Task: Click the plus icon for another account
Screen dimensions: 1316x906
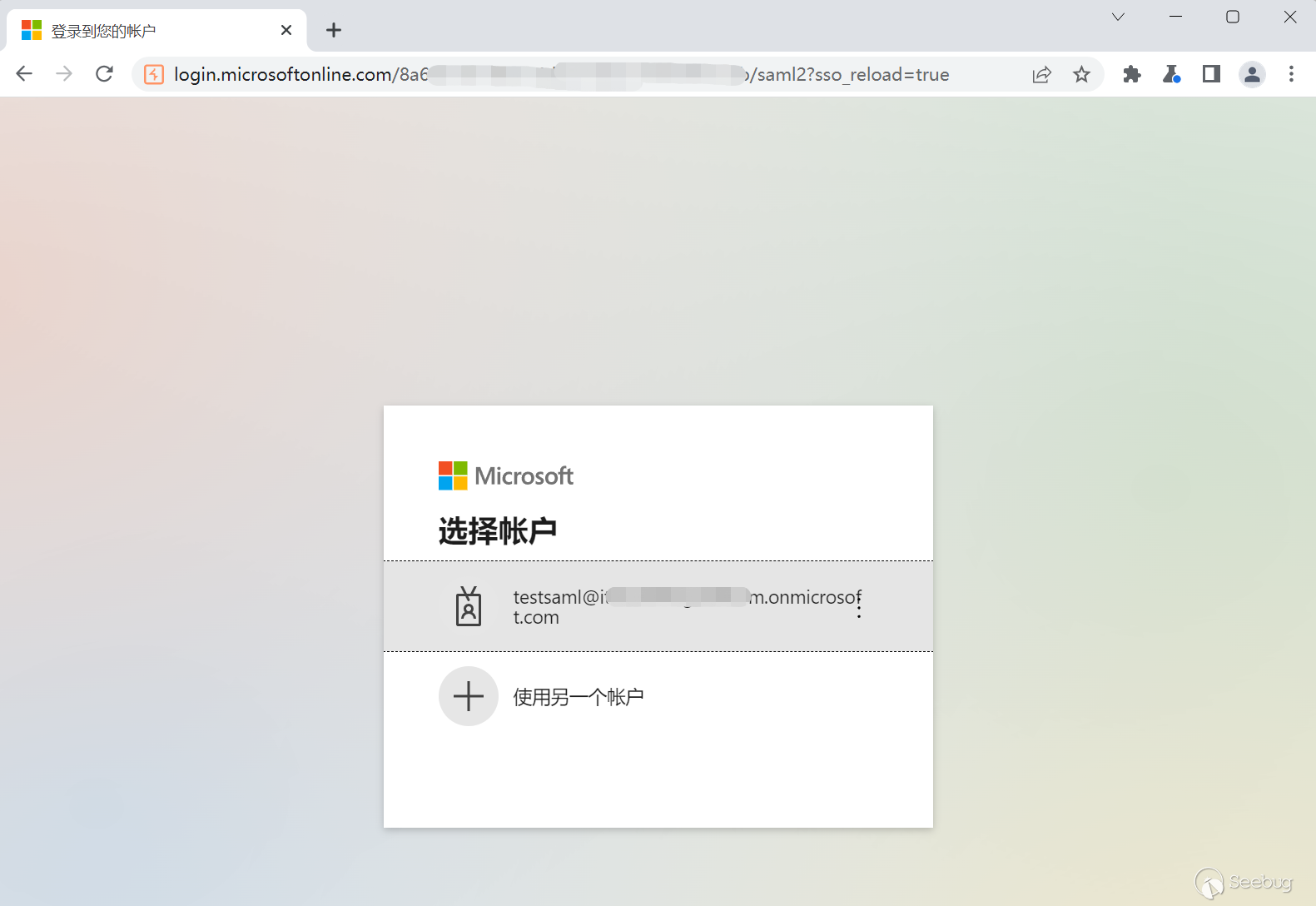Action: pyautogui.click(x=469, y=696)
